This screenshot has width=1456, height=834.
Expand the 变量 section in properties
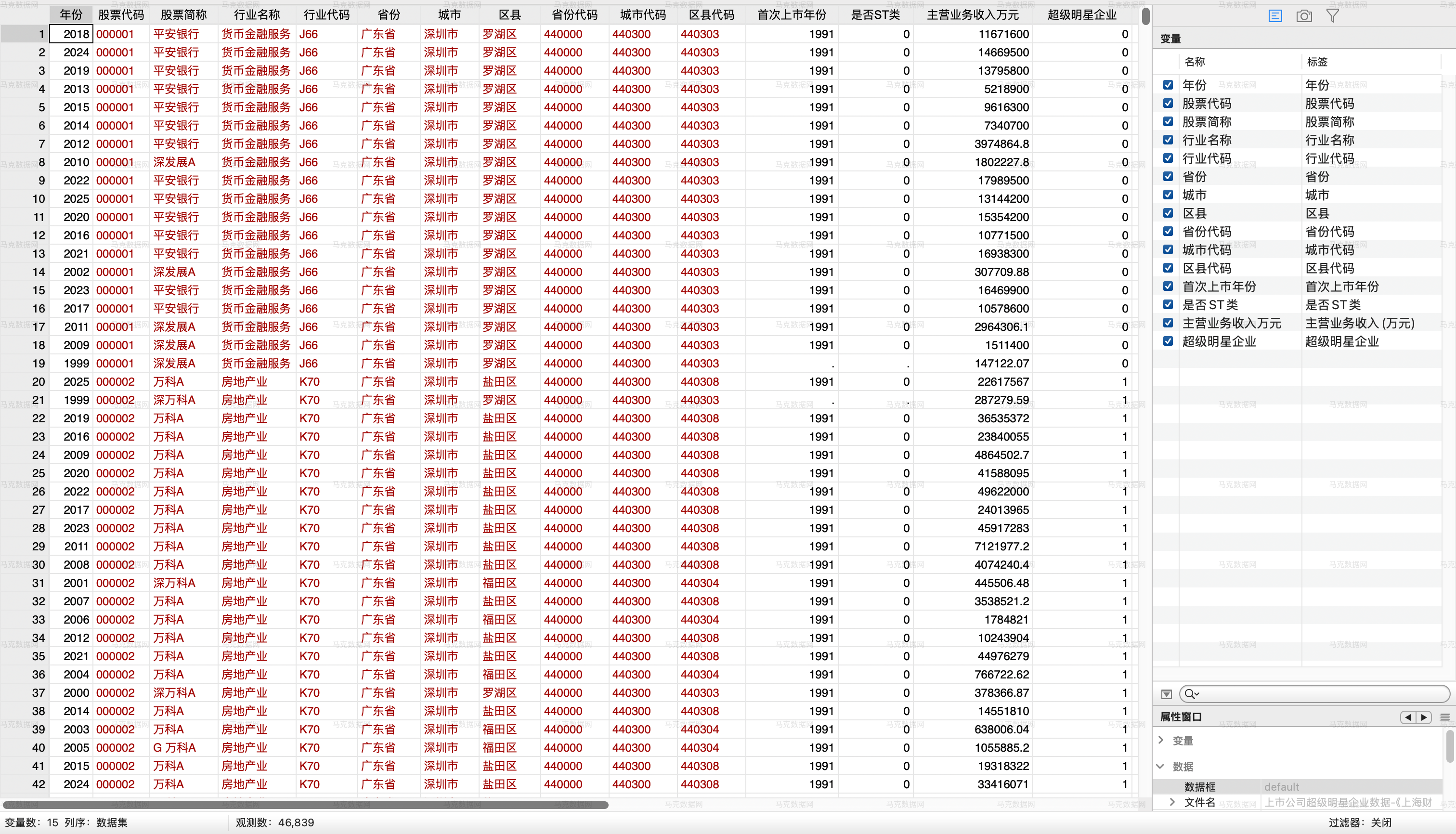click(1161, 740)
